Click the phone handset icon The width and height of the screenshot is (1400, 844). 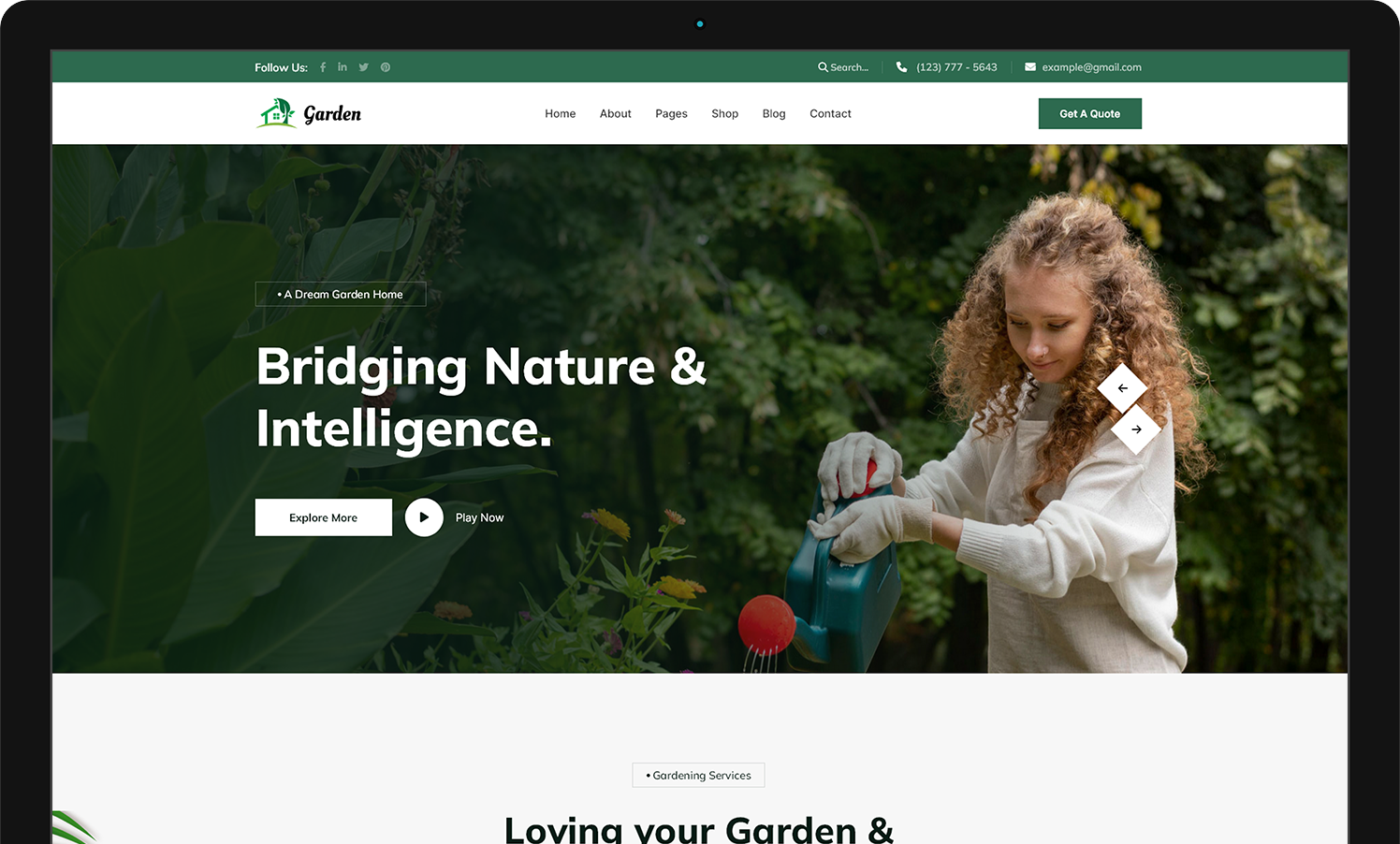tap(901, 67)
